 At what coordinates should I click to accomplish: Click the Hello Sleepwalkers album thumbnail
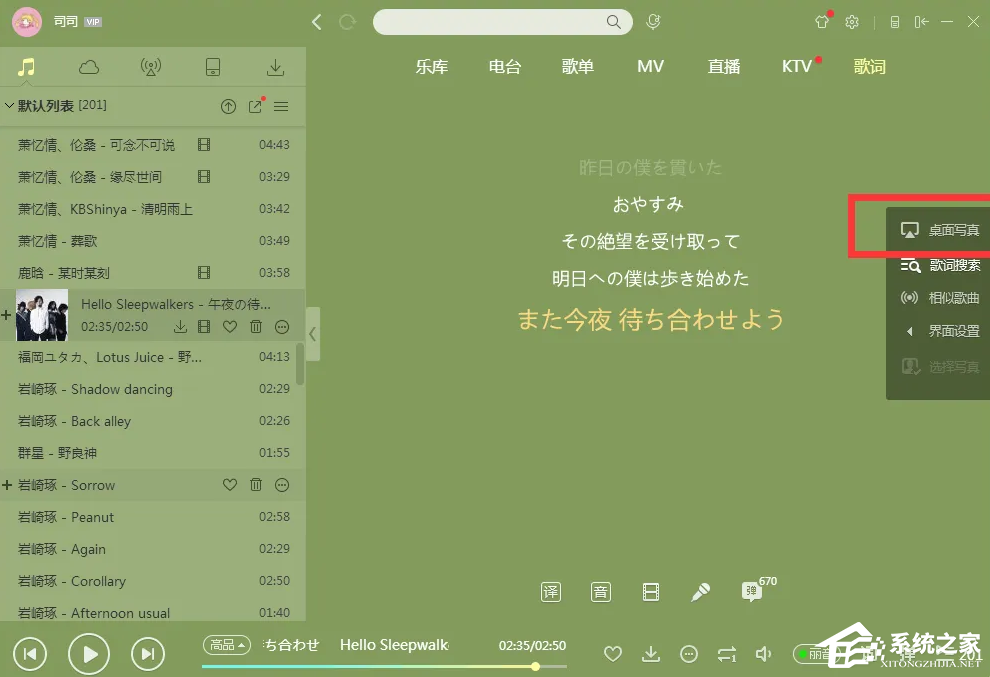pos(42,315)
